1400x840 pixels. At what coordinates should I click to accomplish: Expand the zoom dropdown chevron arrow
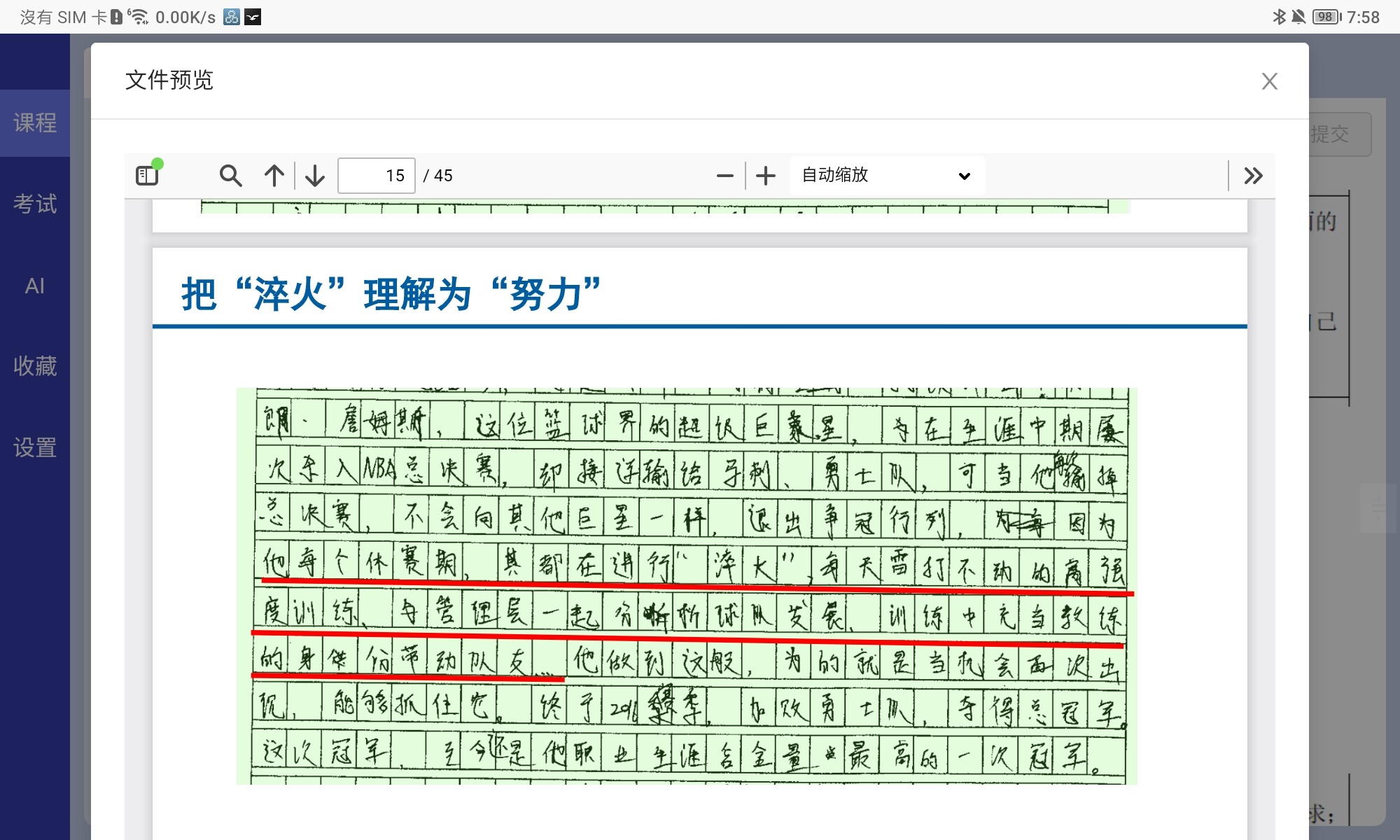pyautogui.click(x=965, y=176)
